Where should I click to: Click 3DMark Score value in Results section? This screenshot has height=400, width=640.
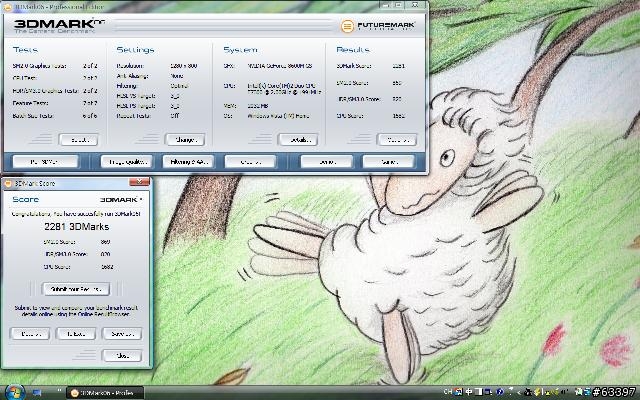[x=398, y=66]
